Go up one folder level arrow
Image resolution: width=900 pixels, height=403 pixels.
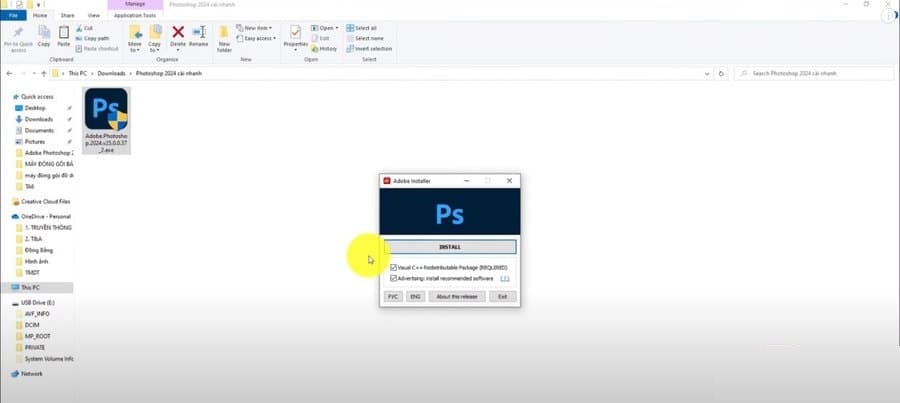tap(44, 73)
